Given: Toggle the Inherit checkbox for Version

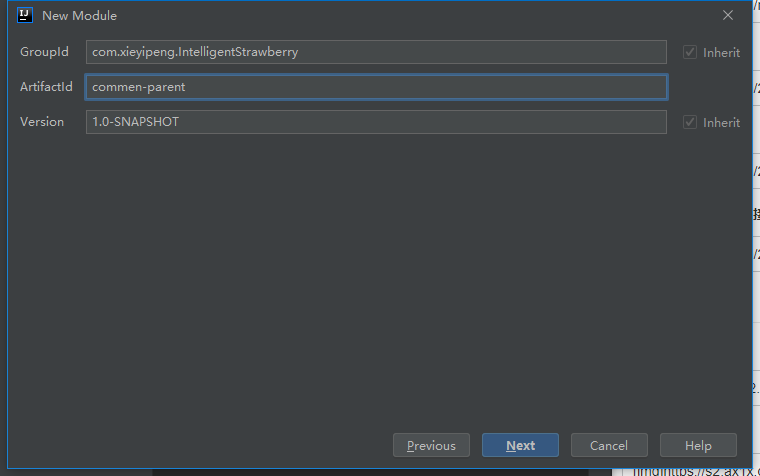Looking at the screenshot, I should point(689,122).
